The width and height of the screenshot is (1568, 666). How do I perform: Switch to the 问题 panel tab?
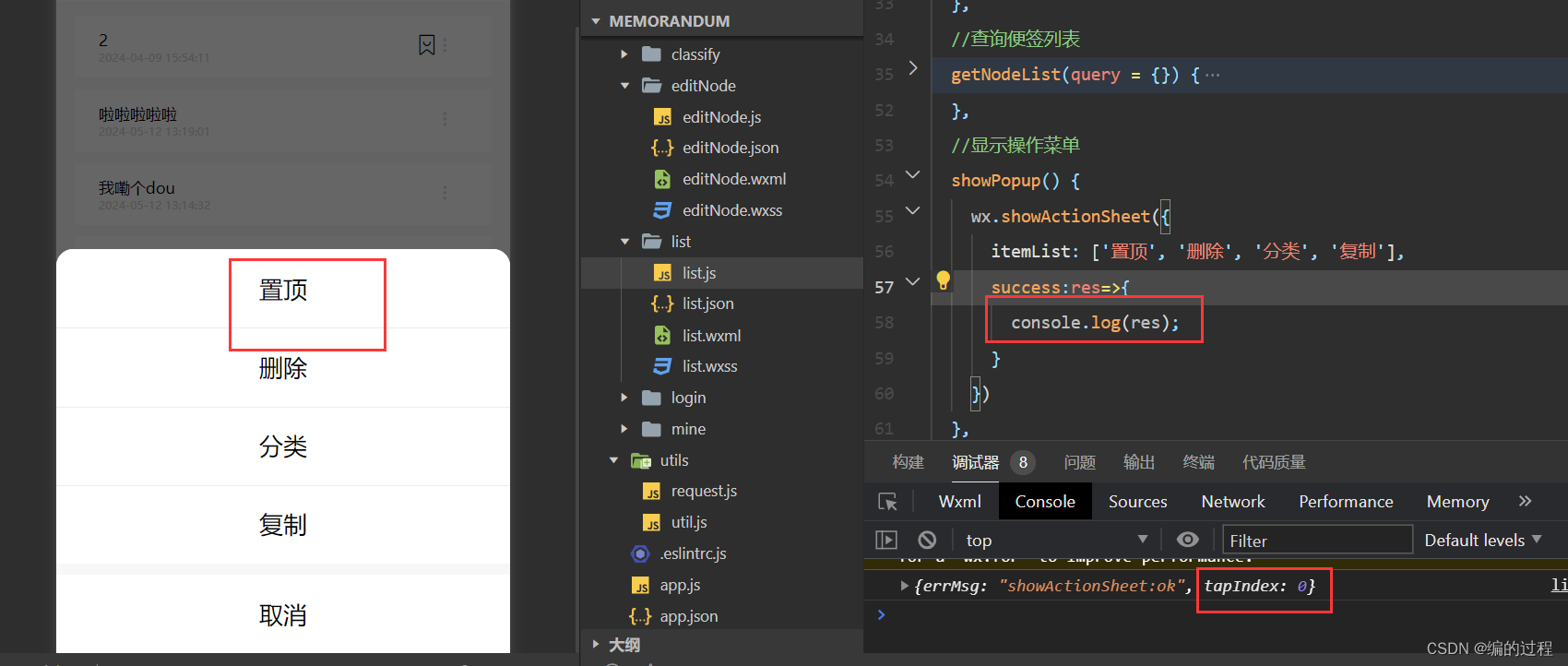1080,462
